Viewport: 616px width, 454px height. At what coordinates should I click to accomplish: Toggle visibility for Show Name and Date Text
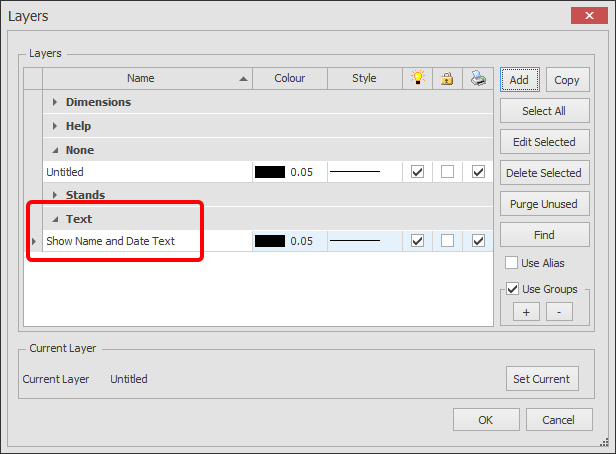417,241
